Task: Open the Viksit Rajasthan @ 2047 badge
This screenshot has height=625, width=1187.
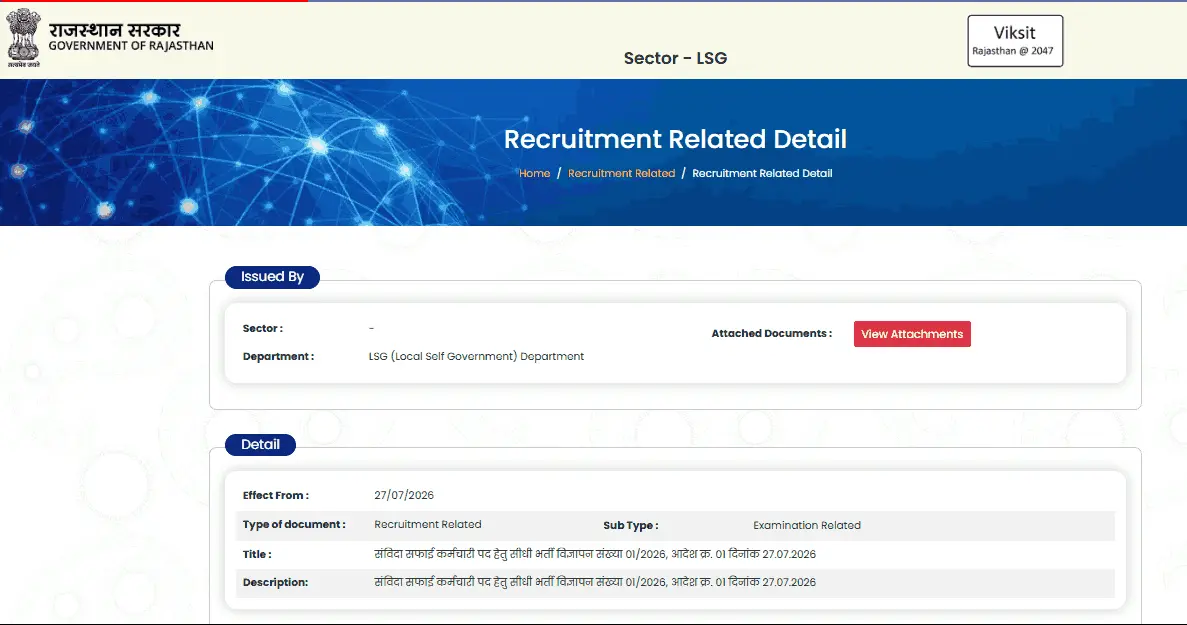Action: tap(1014, 41)
